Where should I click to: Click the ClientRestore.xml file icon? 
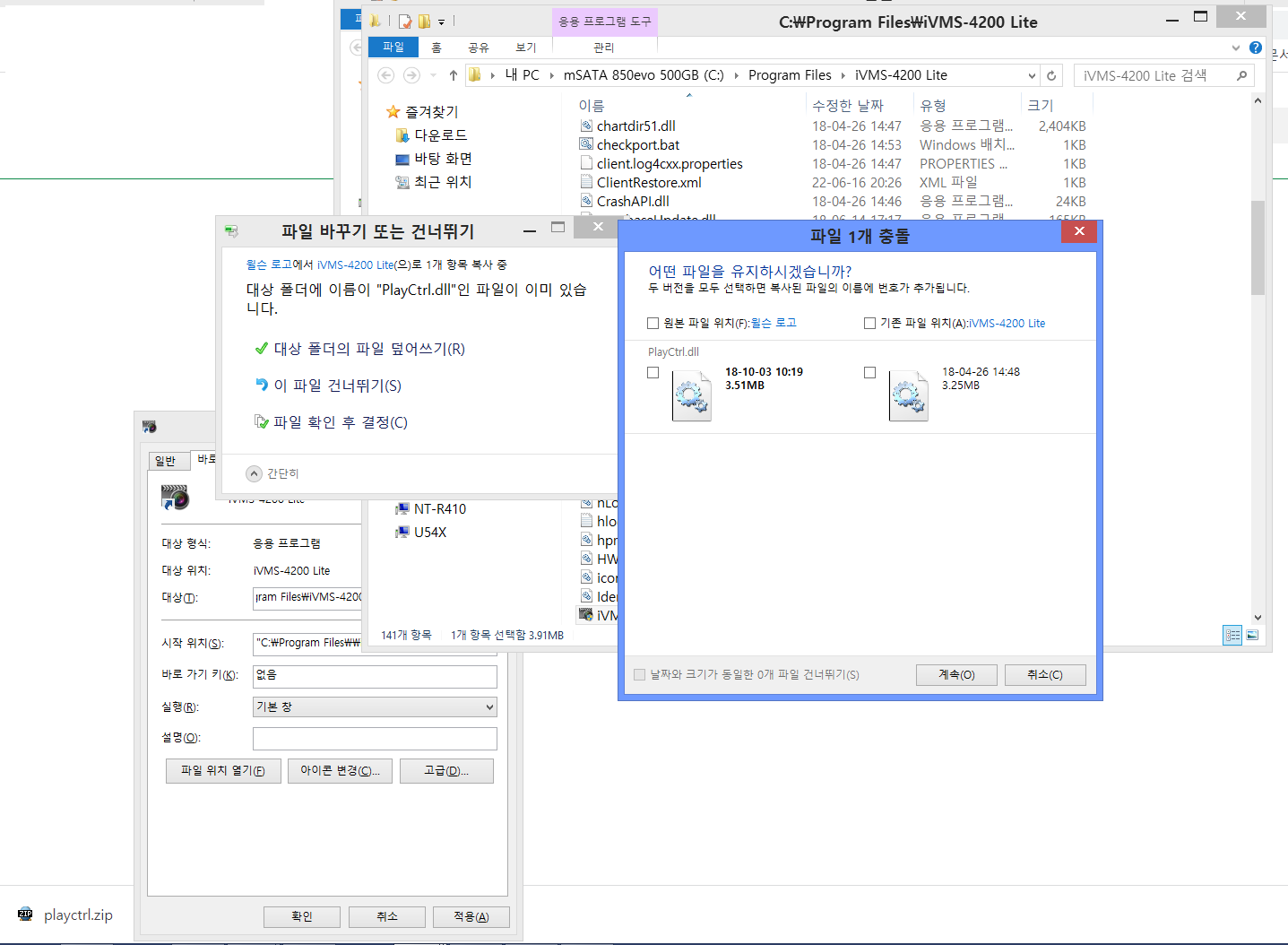pyautogui.click(x=586, y=182)
